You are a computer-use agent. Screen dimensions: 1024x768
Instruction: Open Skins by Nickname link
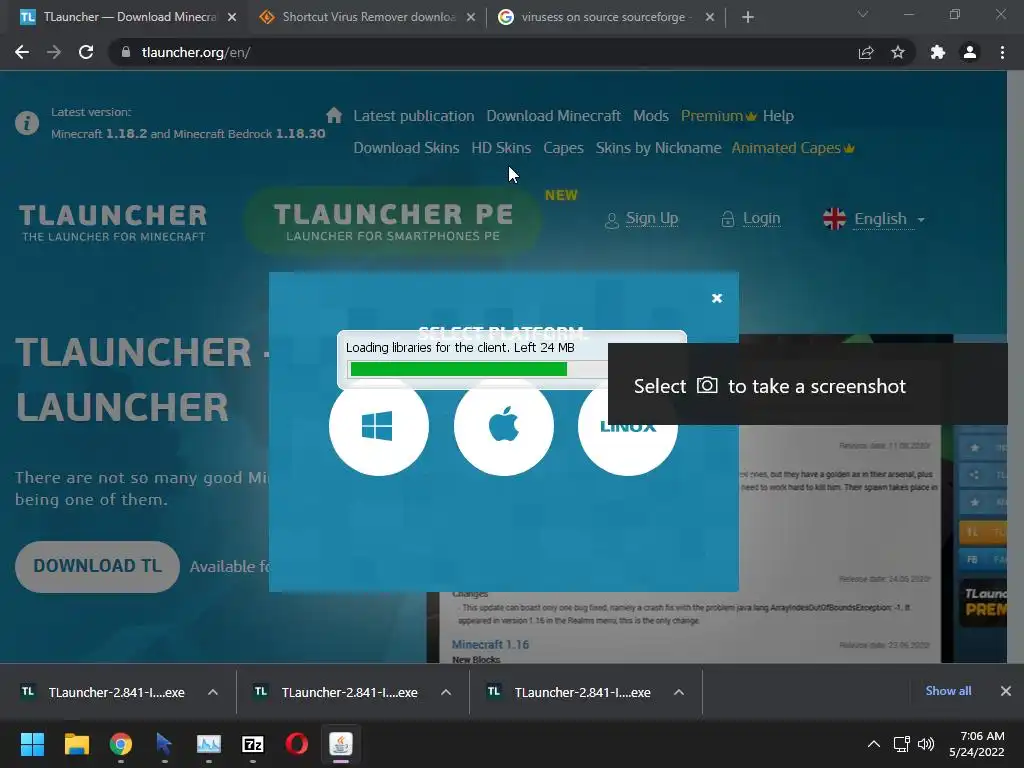click(x=658, y=148)
